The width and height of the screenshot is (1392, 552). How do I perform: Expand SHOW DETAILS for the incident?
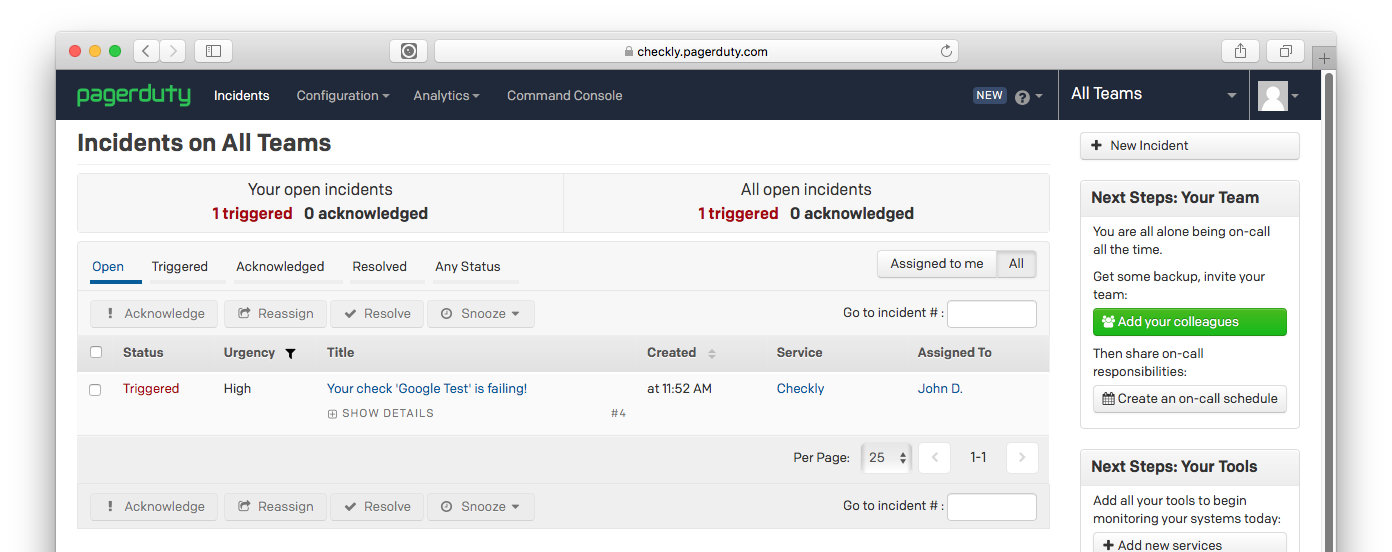point(381,413)
